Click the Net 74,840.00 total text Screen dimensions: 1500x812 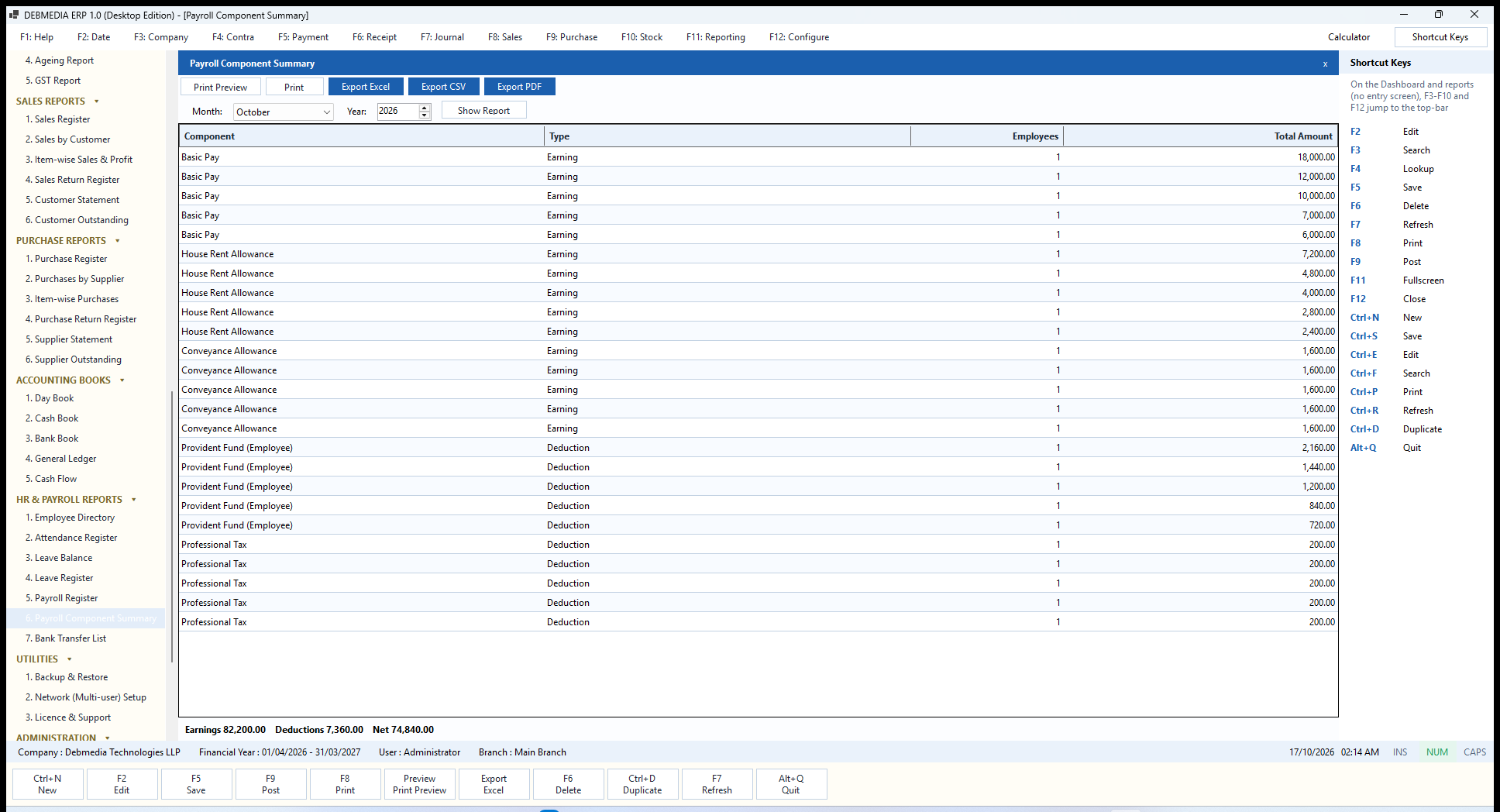pos(403,730)
